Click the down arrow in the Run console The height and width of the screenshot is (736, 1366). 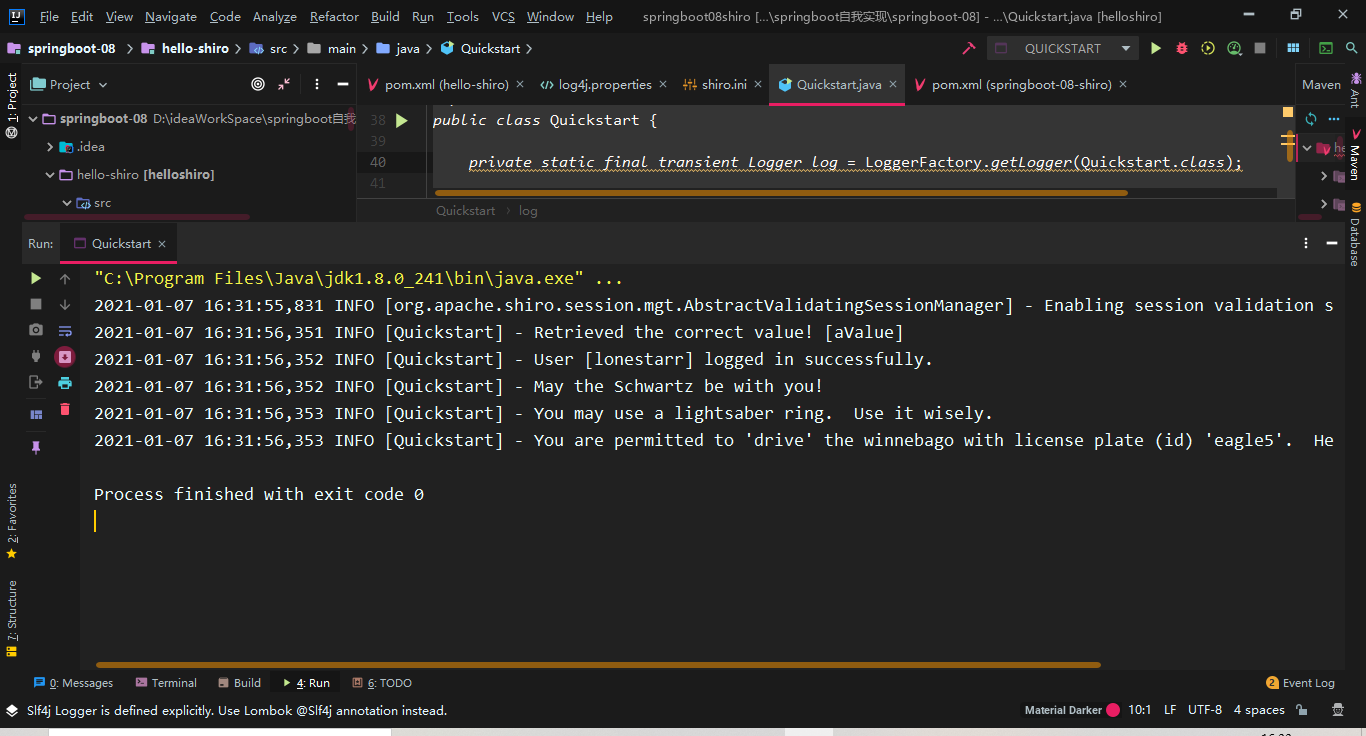pos(65,304)
